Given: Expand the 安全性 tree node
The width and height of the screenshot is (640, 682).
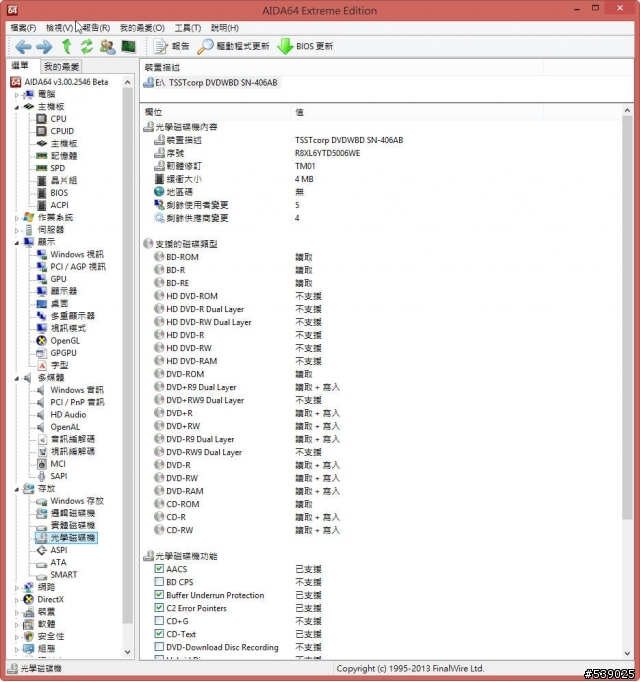Looking at the screenshot, I should coord(17,637).
